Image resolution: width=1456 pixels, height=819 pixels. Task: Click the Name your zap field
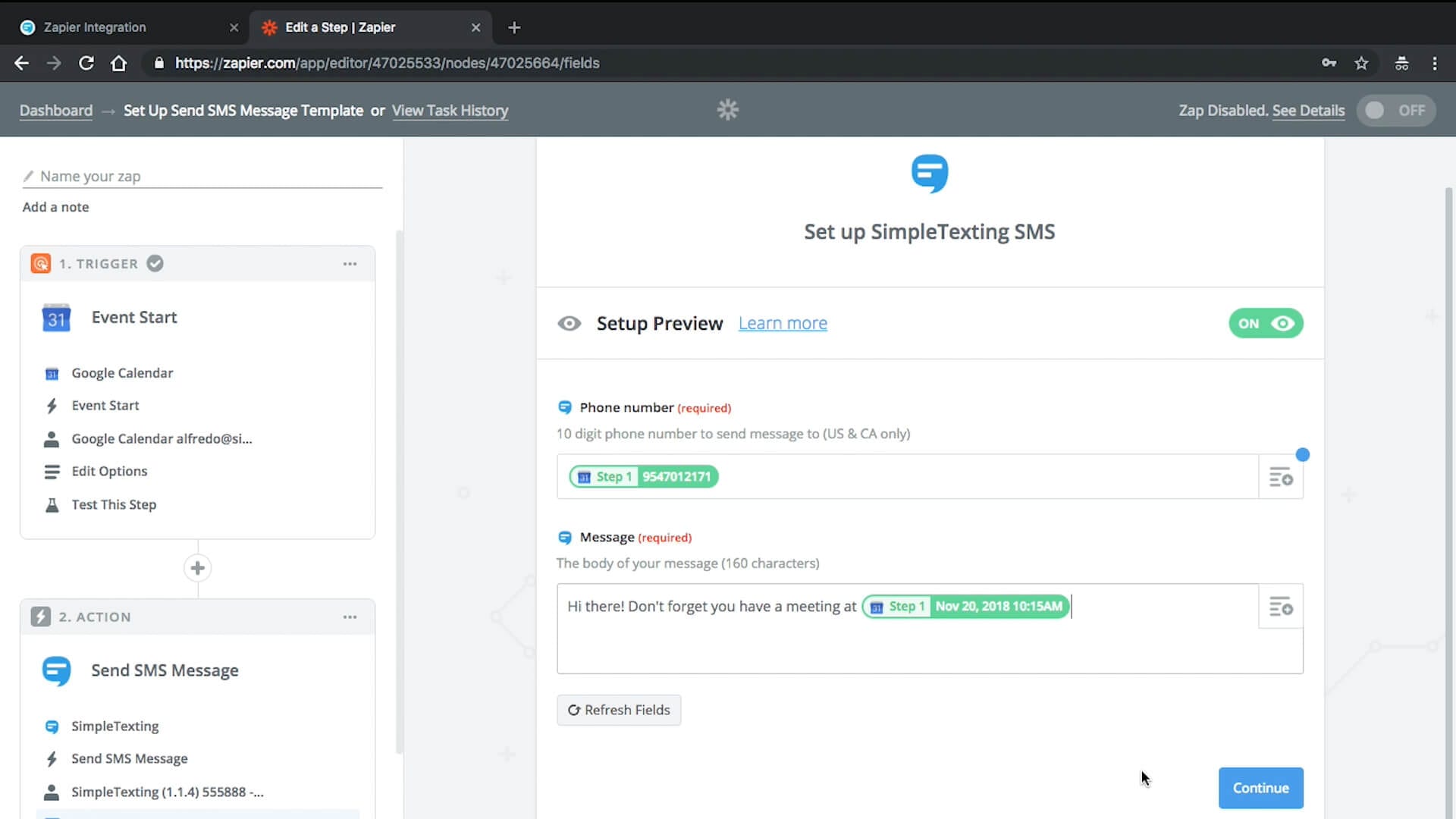pos(202,176)
